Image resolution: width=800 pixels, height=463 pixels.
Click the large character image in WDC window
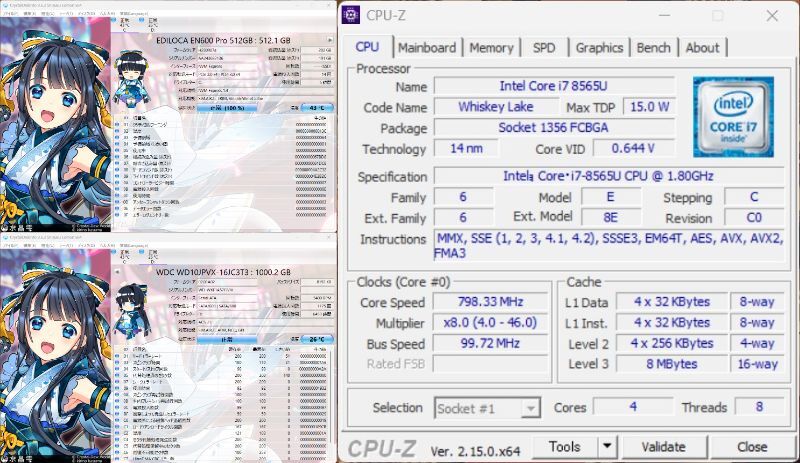[55, 355]
